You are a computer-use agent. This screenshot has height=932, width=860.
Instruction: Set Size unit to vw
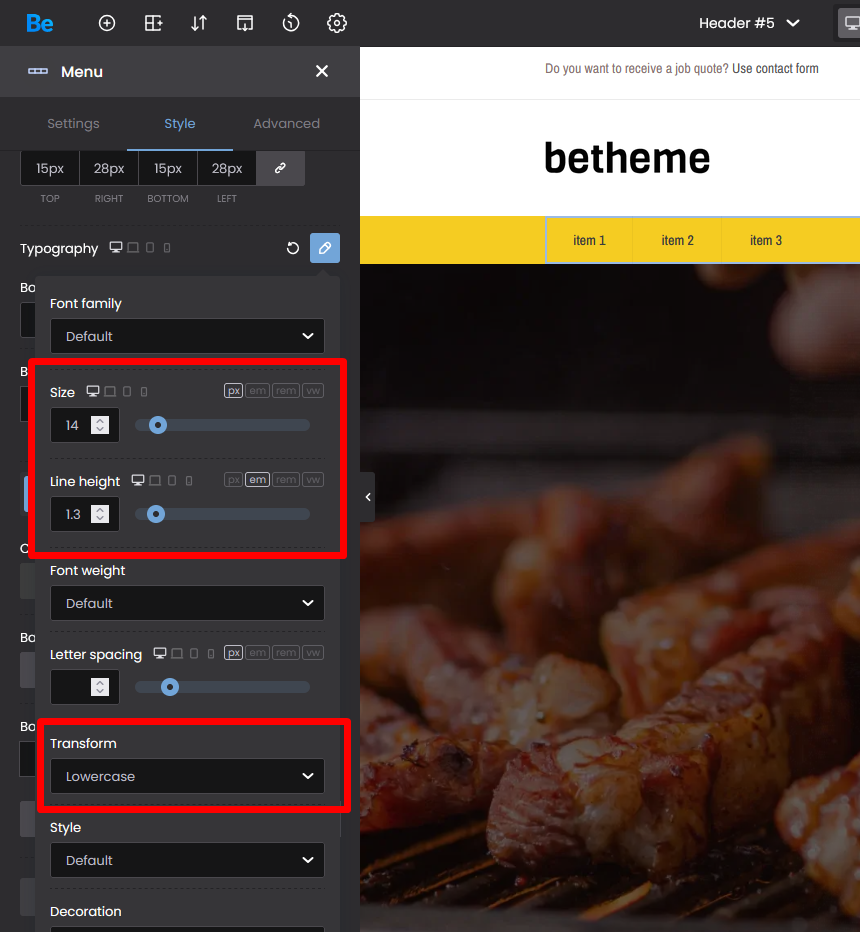tap(313, 391)
